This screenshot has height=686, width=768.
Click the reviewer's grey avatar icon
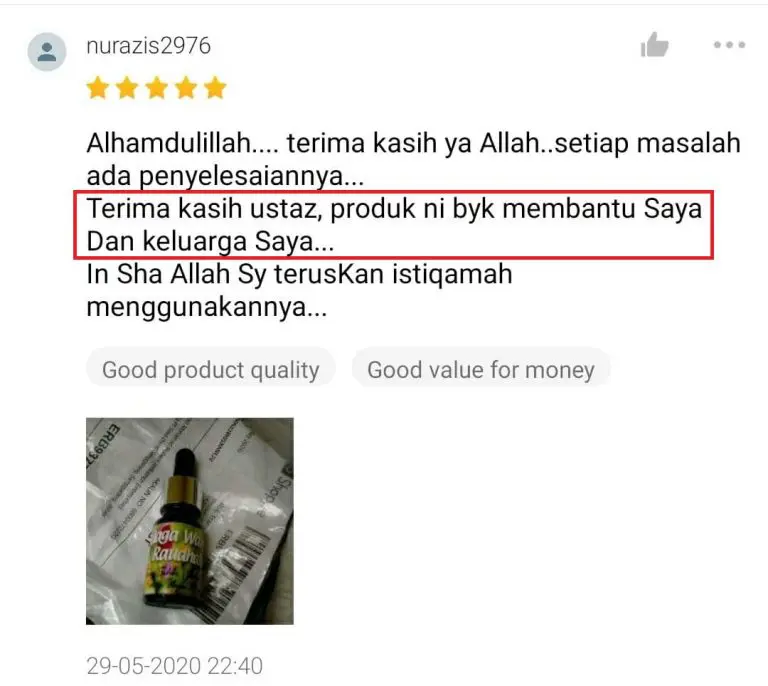47,51
